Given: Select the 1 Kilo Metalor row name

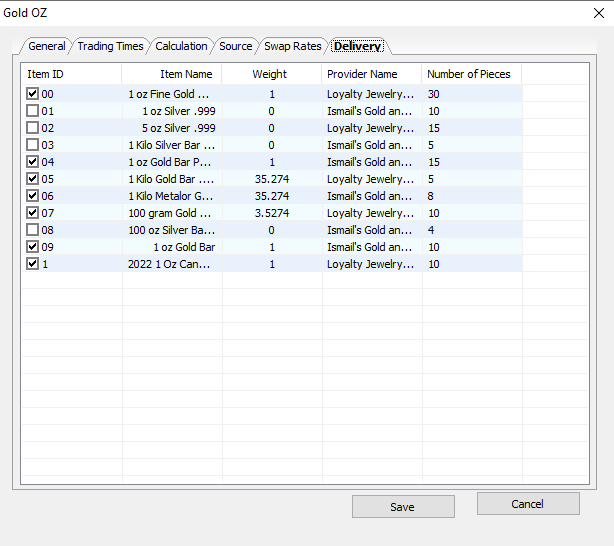Looking at the screenshot, I should tap(171, 196).
